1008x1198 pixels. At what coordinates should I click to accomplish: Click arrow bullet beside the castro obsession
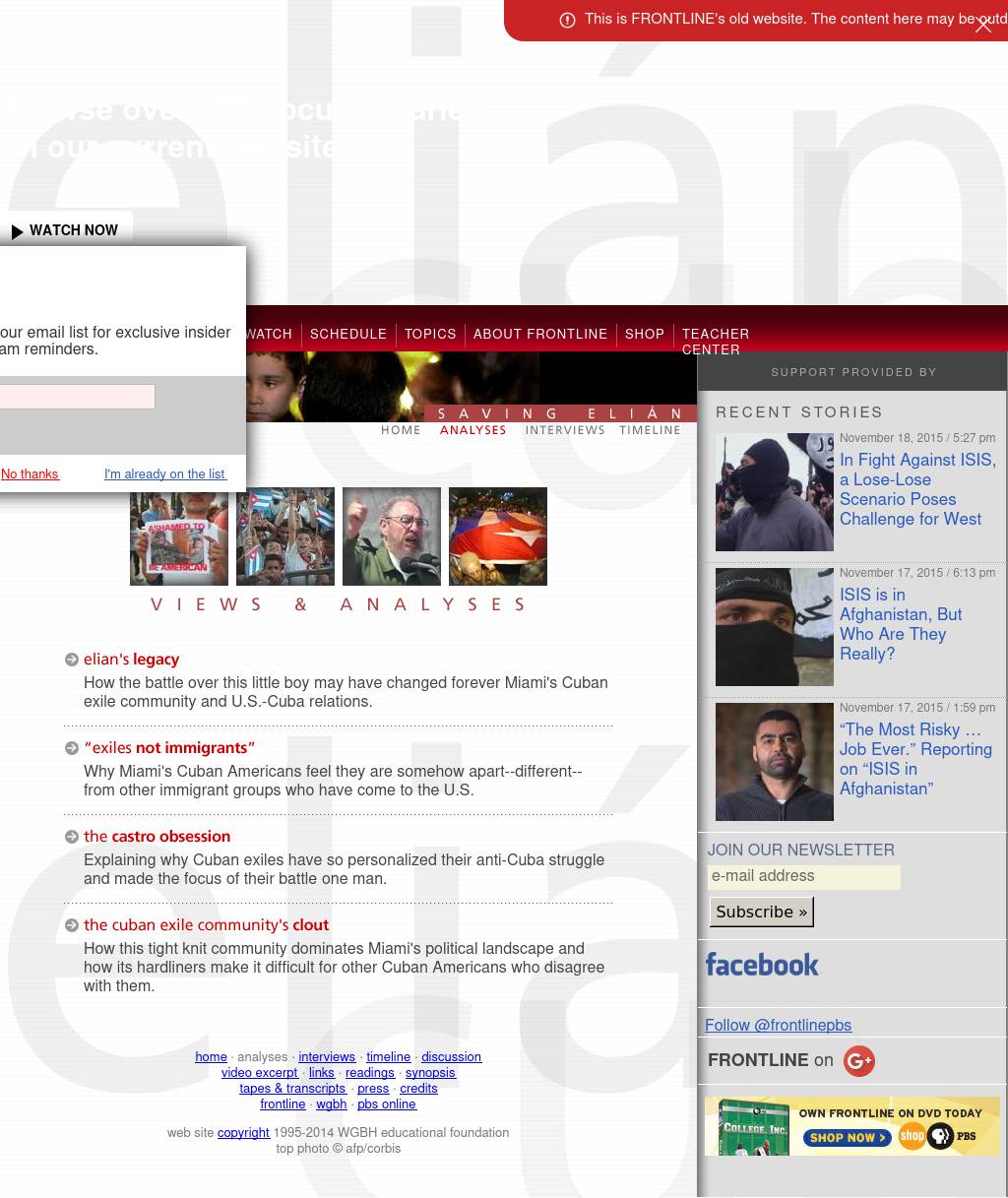(x=72, y=837)
